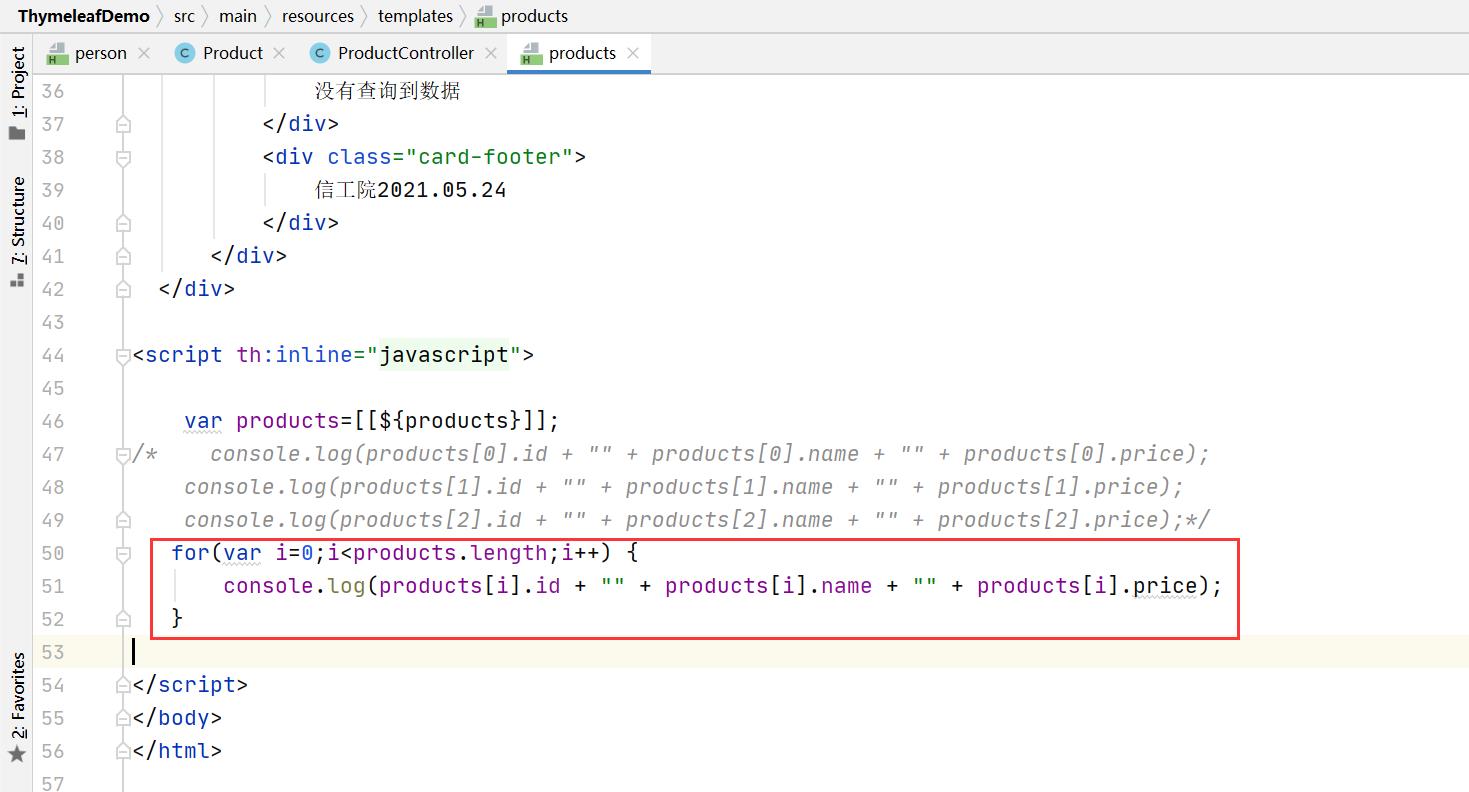
Task: Click the Structure icon in sidebar
Action: (17, 281)
